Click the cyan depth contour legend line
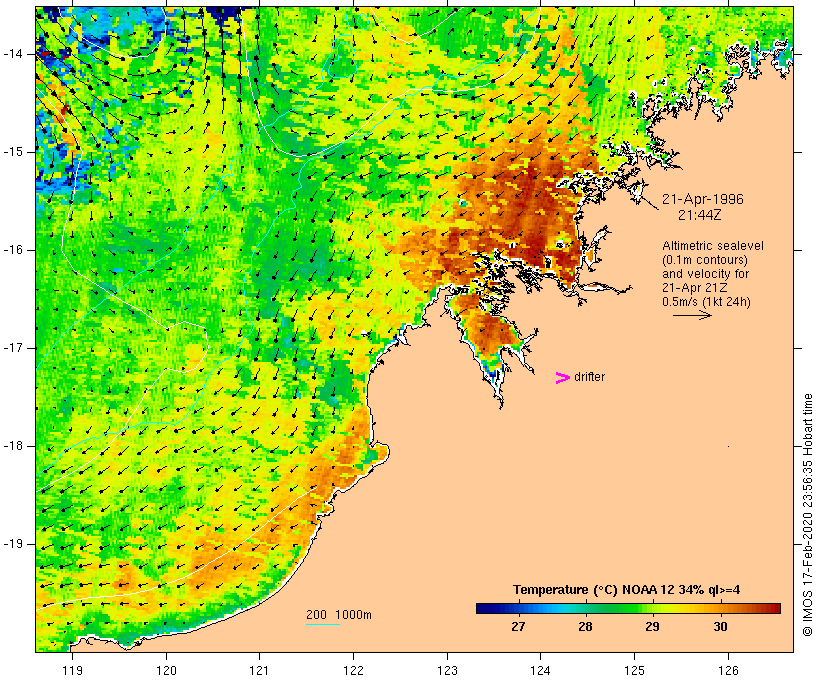 (x=323, y=624)
